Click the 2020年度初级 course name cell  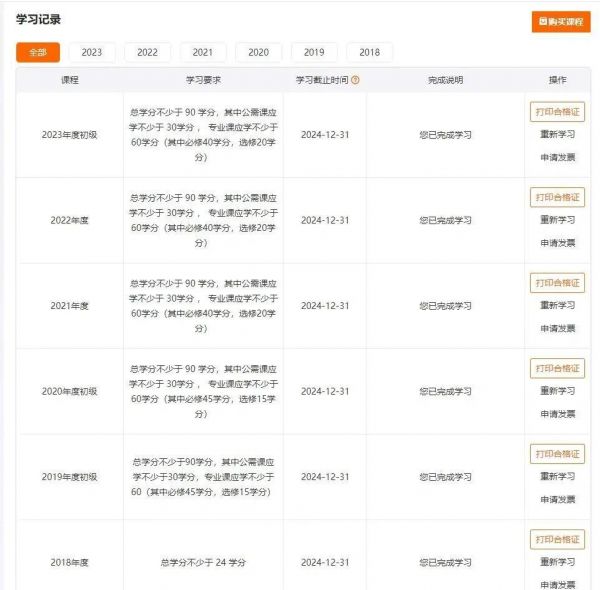click(69, 391)
